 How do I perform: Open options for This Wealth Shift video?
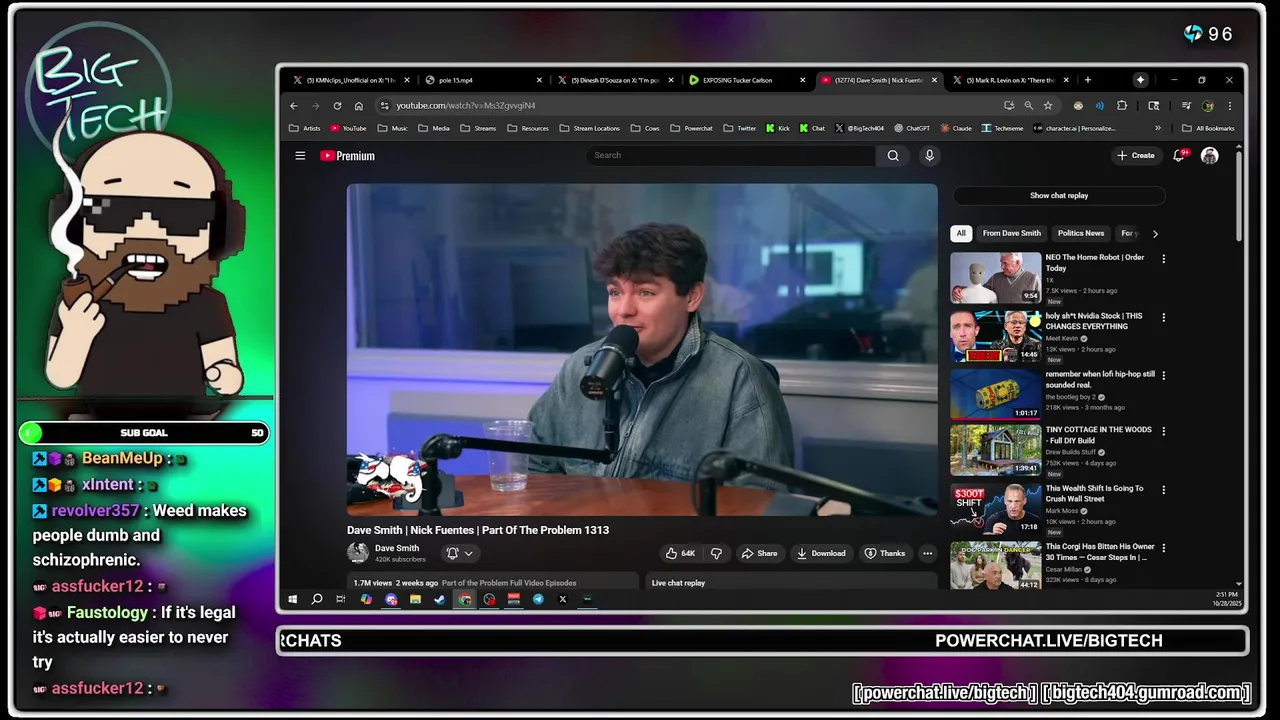(1163, 490)
